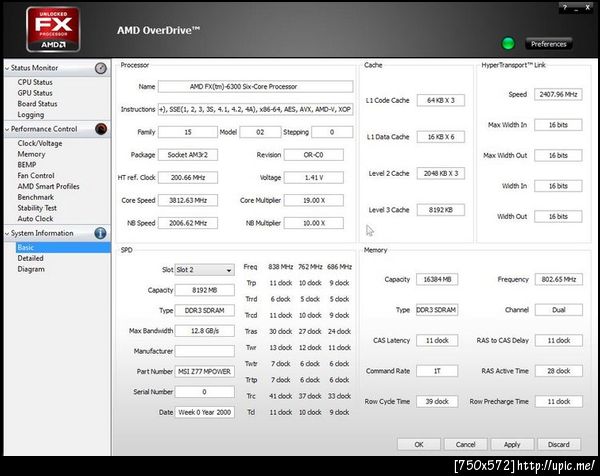
Task: Select the Auto Clock item
Action: pyautogui.click(x=35, y=219)
